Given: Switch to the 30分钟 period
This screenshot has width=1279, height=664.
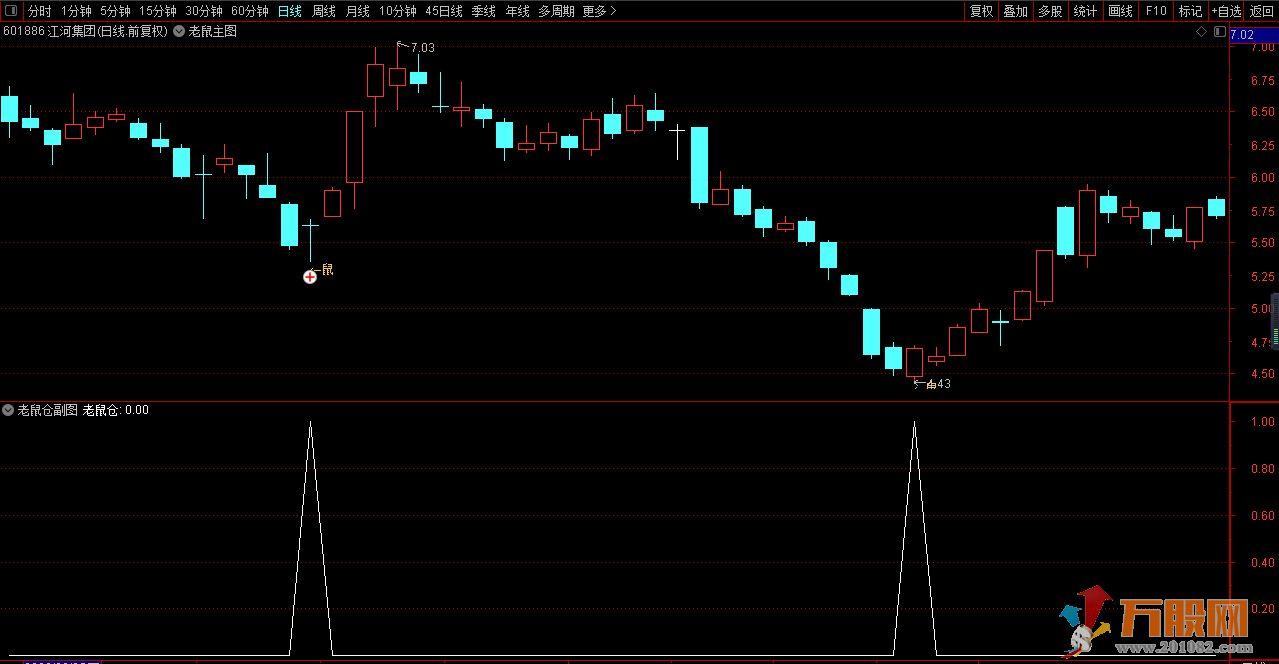Looking at the screenshot, I should coord(204,11).
